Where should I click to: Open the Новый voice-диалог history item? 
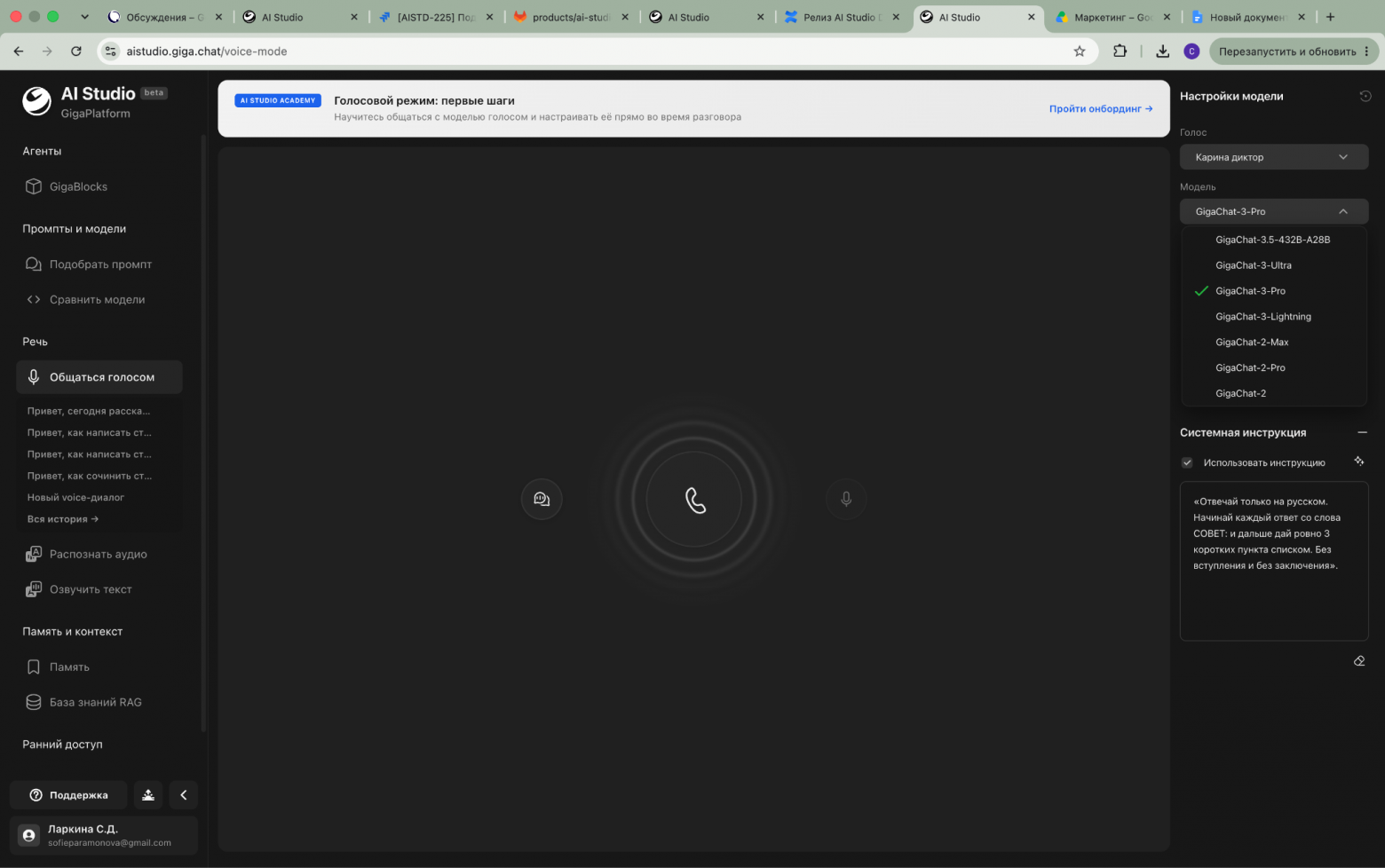point(75,498)
